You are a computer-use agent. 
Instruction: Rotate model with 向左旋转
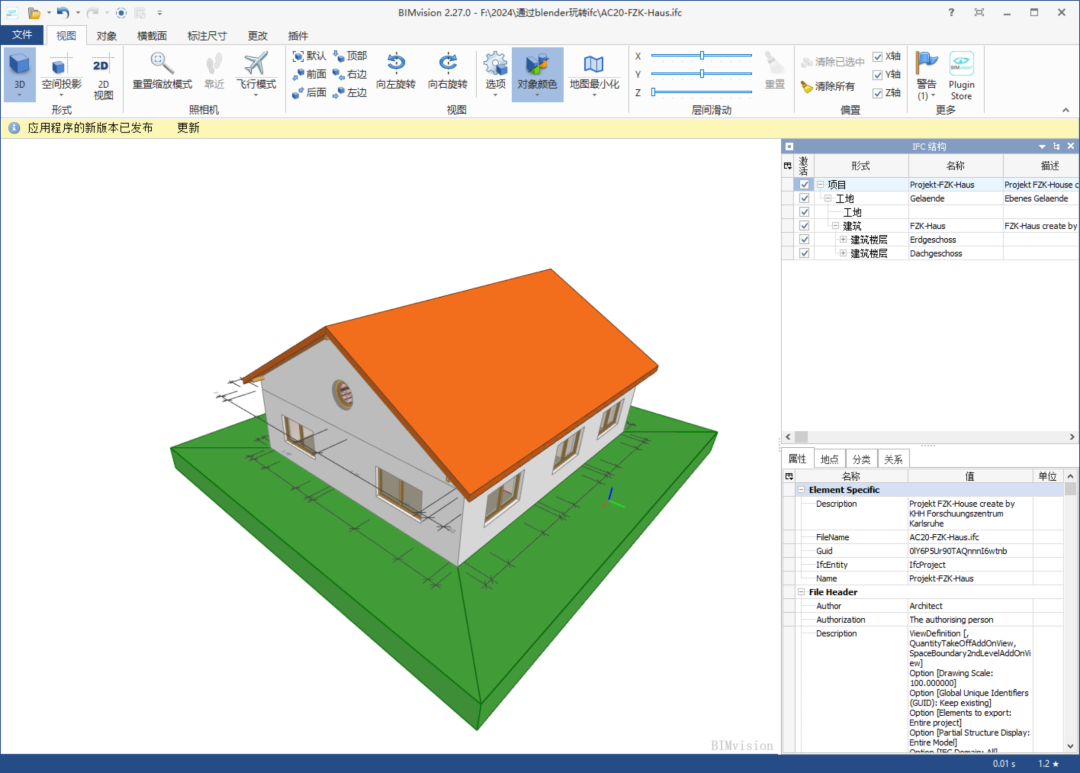coord(396,72)
